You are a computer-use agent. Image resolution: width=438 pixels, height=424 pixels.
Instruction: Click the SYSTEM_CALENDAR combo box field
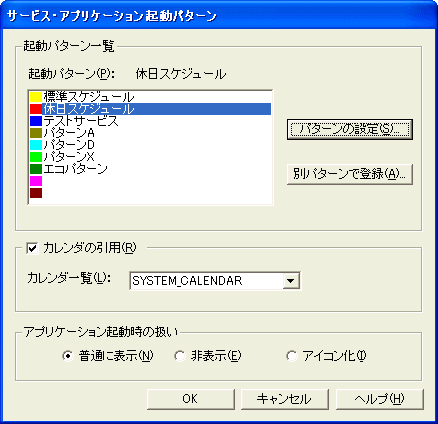click(215, 281)
